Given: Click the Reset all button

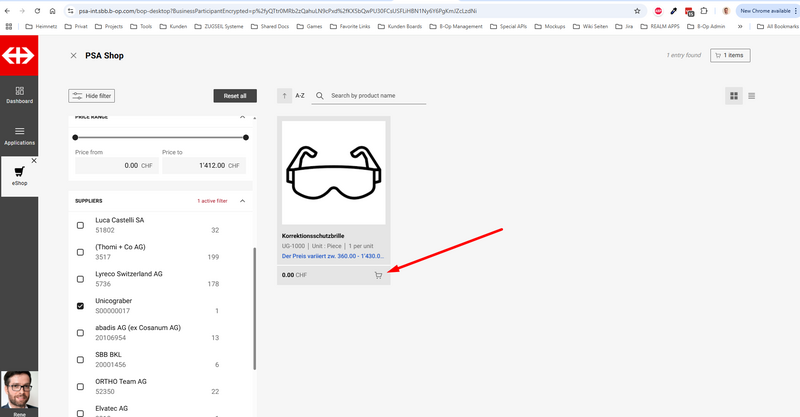Looking at the screenshot, I should point(235,95).
